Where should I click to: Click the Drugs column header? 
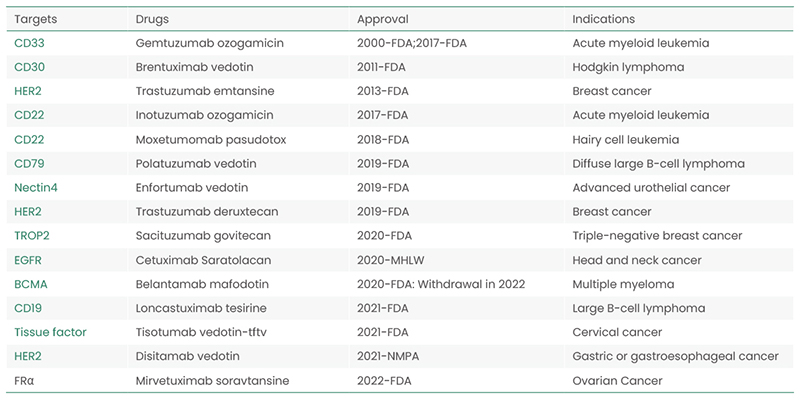click(x=152, y=19)
